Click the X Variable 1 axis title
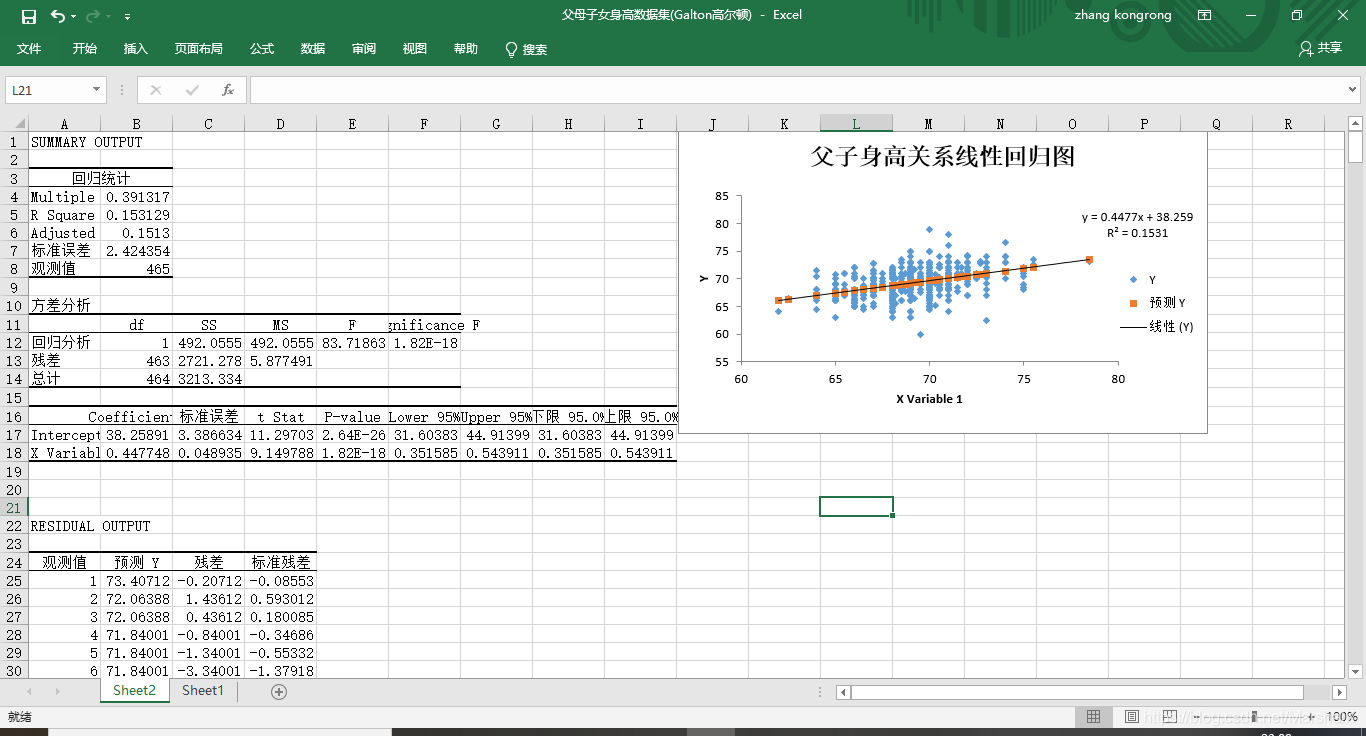 click(929, 399)
